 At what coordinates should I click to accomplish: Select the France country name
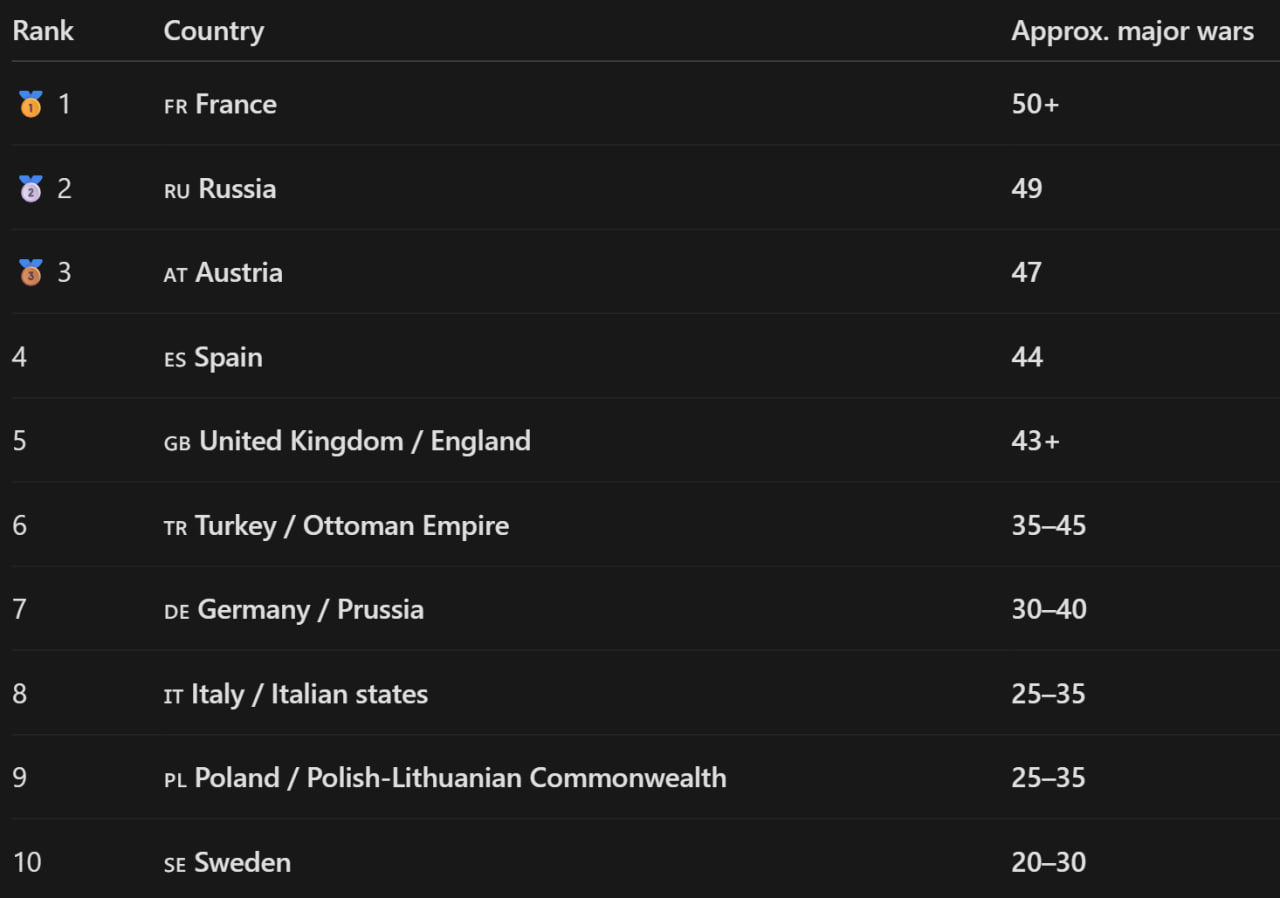click(x=236, y=104)
